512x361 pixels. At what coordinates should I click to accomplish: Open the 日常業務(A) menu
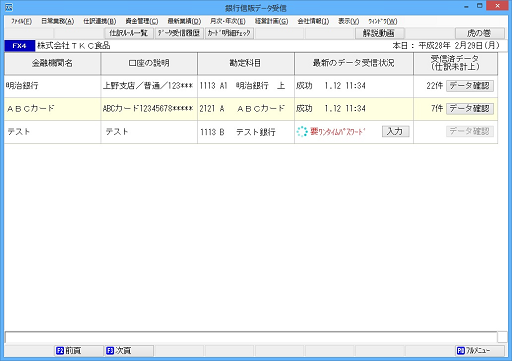tap(57, 21)
